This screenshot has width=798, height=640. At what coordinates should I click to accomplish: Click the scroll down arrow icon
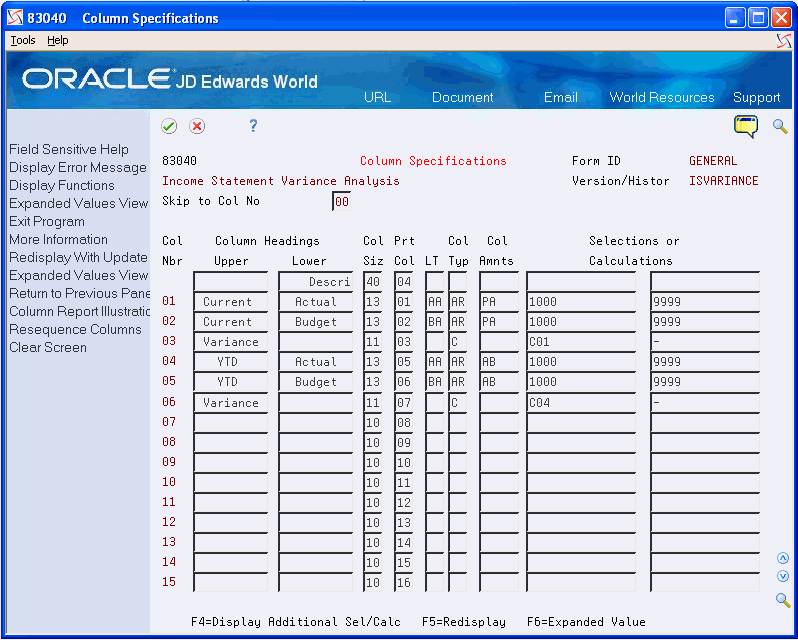click(x=783, y=576)
